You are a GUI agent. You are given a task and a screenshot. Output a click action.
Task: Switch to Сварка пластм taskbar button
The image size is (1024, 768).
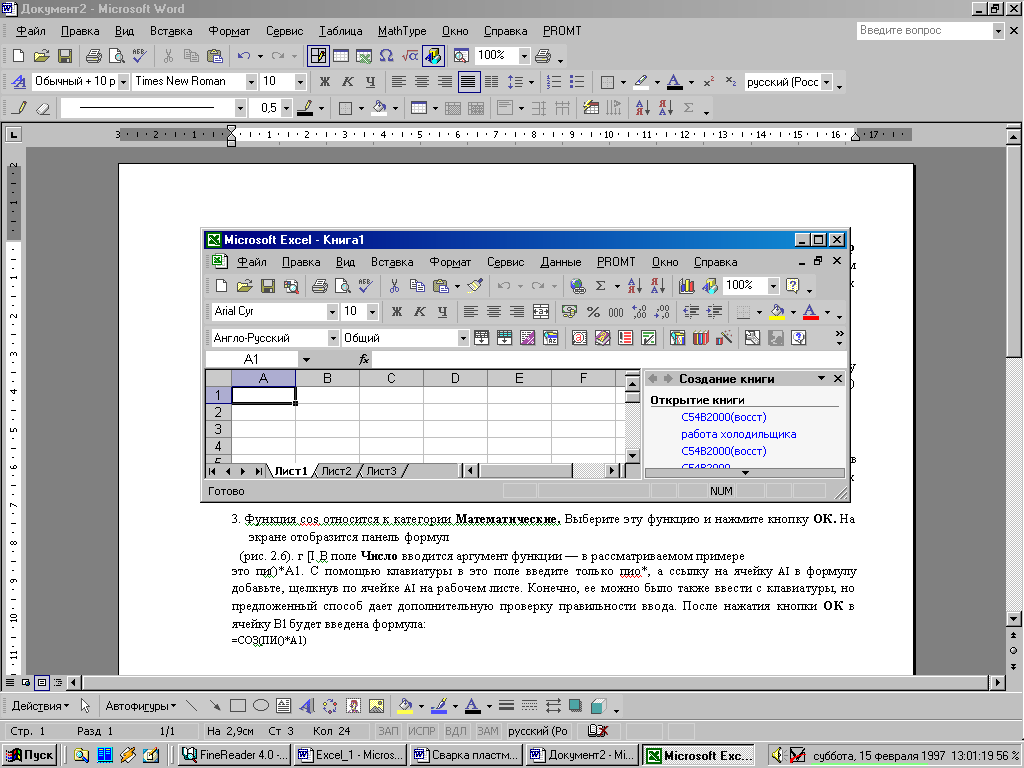pos(468,755)
